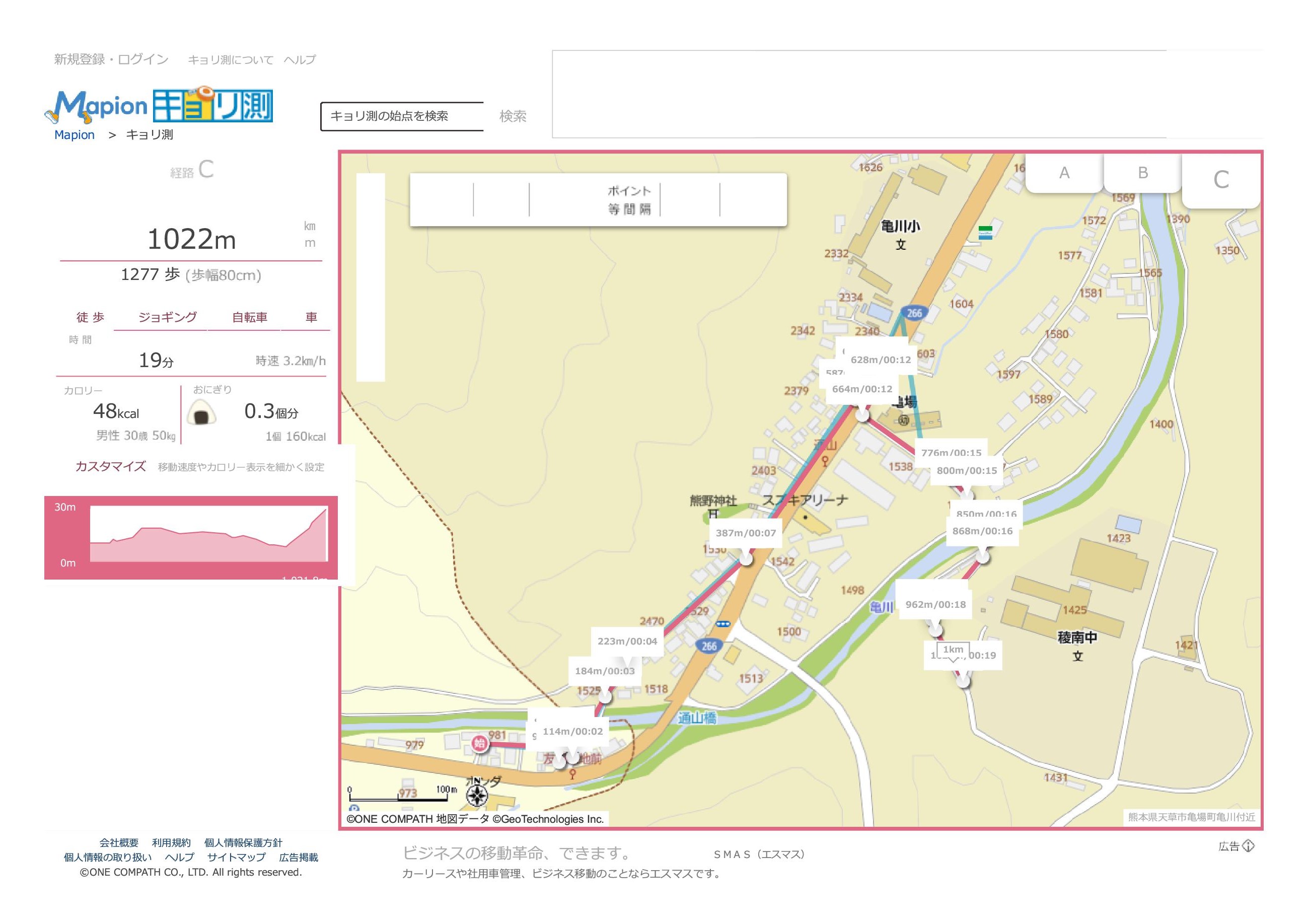1307x924 pixels.
Task: Switch to route tab A
Action: [1064, 173]
